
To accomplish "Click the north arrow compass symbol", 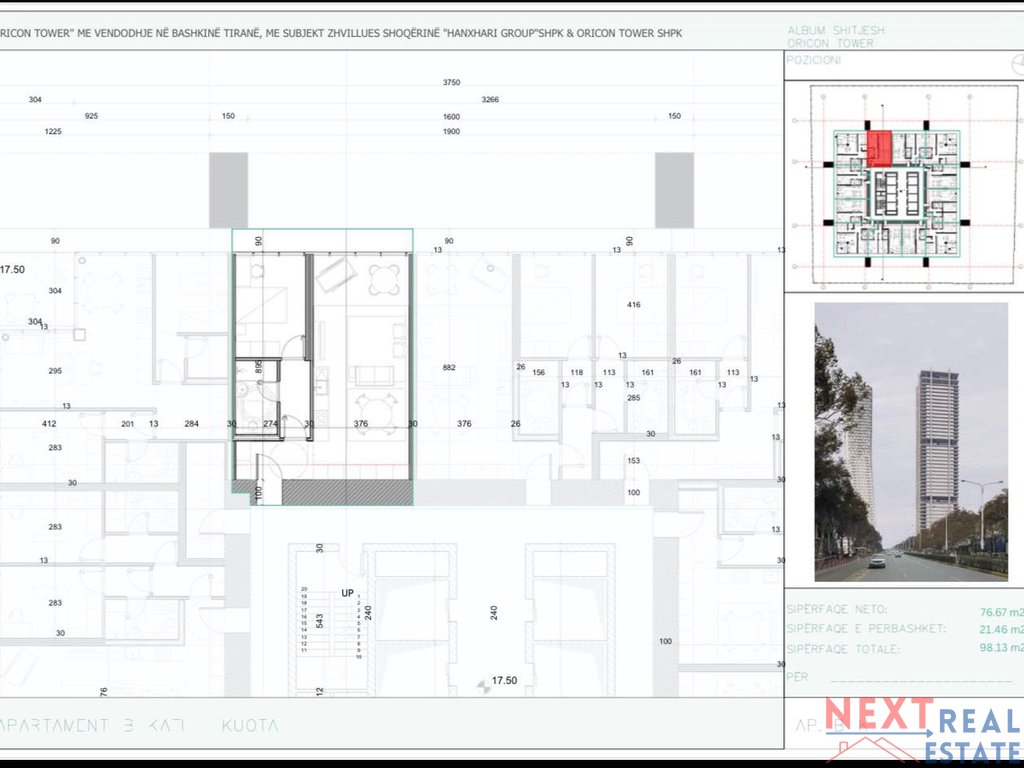I will tap(1017, 64).
